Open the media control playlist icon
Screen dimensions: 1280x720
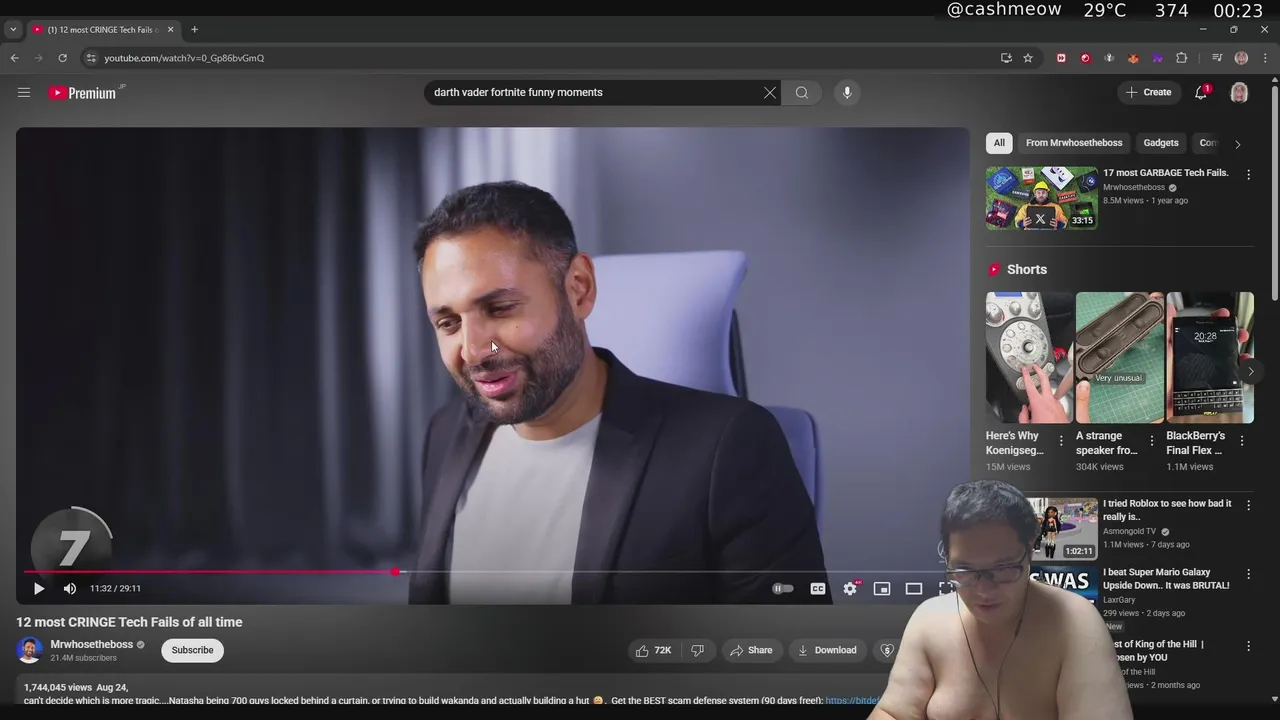pos(1217,58)
